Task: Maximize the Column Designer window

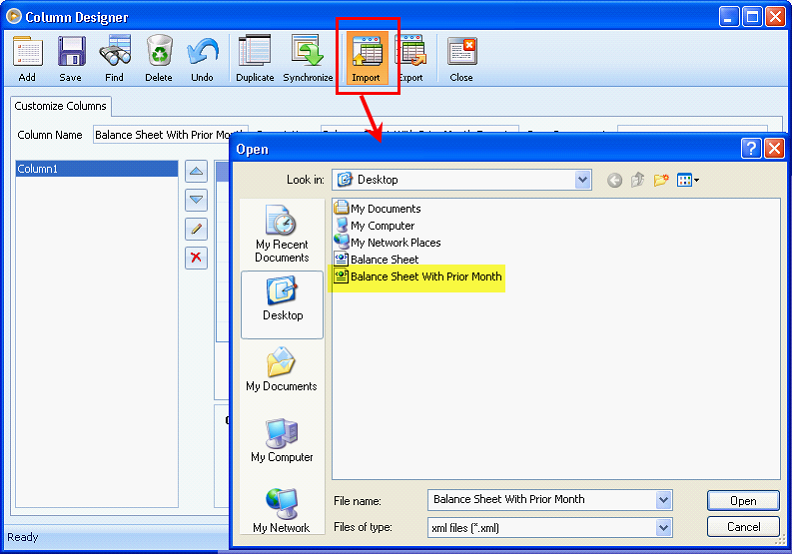Action: tap(752, 17)
